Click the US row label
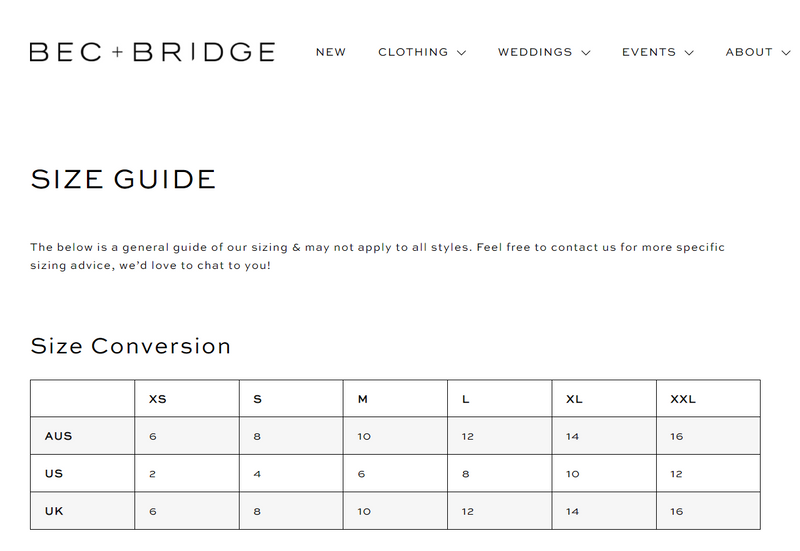The height and width of the screenshot is (551, 800). click(x=53, y=474)
